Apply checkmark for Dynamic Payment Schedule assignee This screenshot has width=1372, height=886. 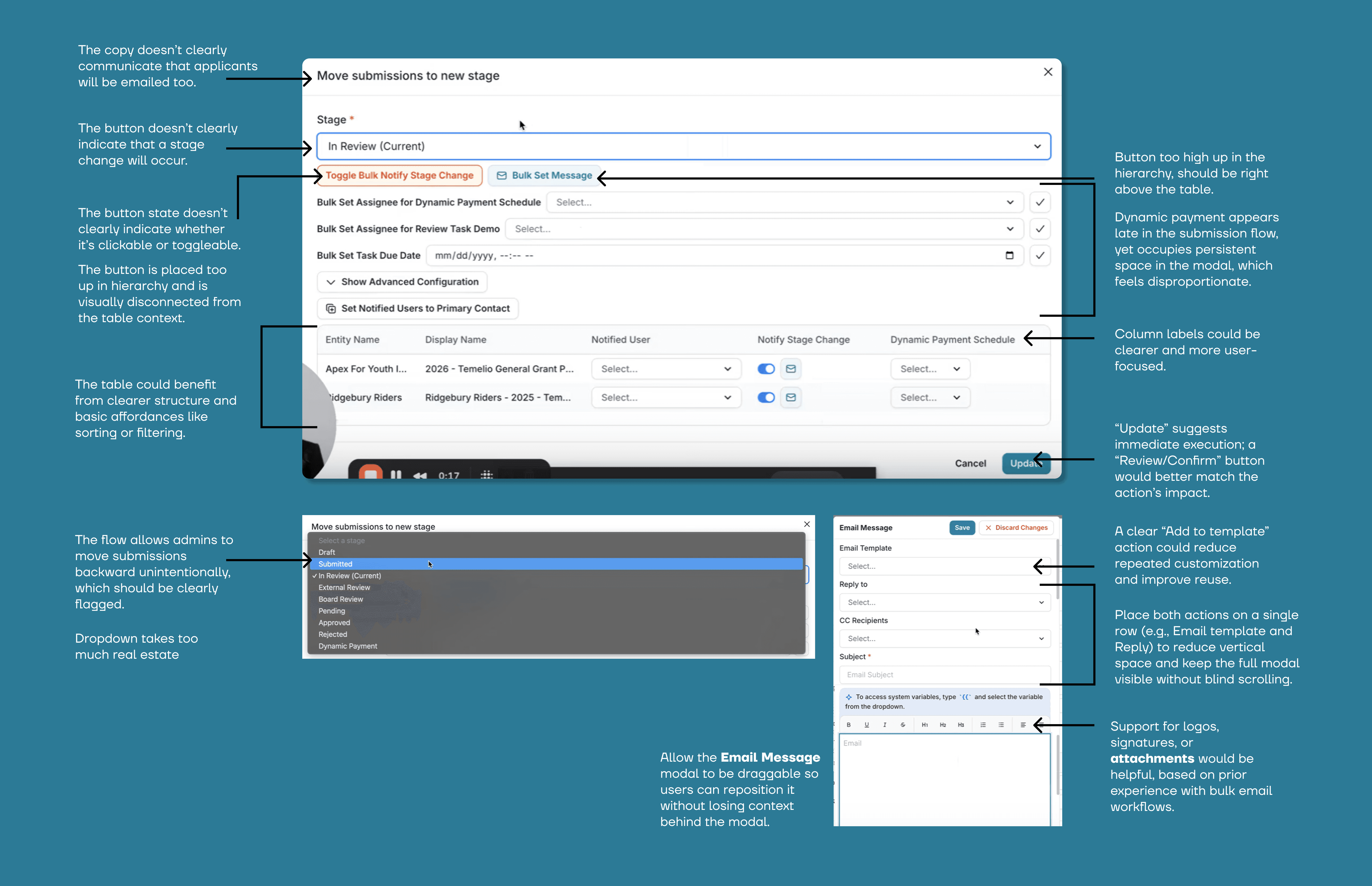pos(1039,203)
